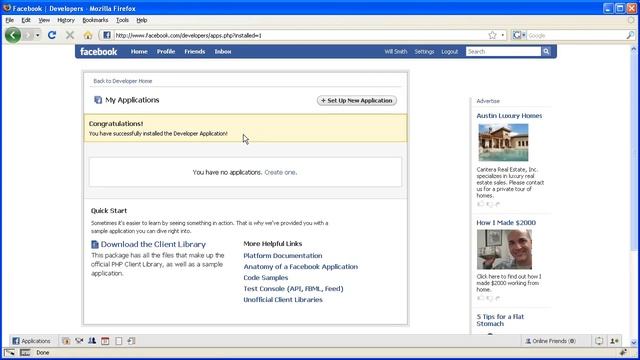
Task: Click the Google search magnifier icon
Action: tap(630, 35)
